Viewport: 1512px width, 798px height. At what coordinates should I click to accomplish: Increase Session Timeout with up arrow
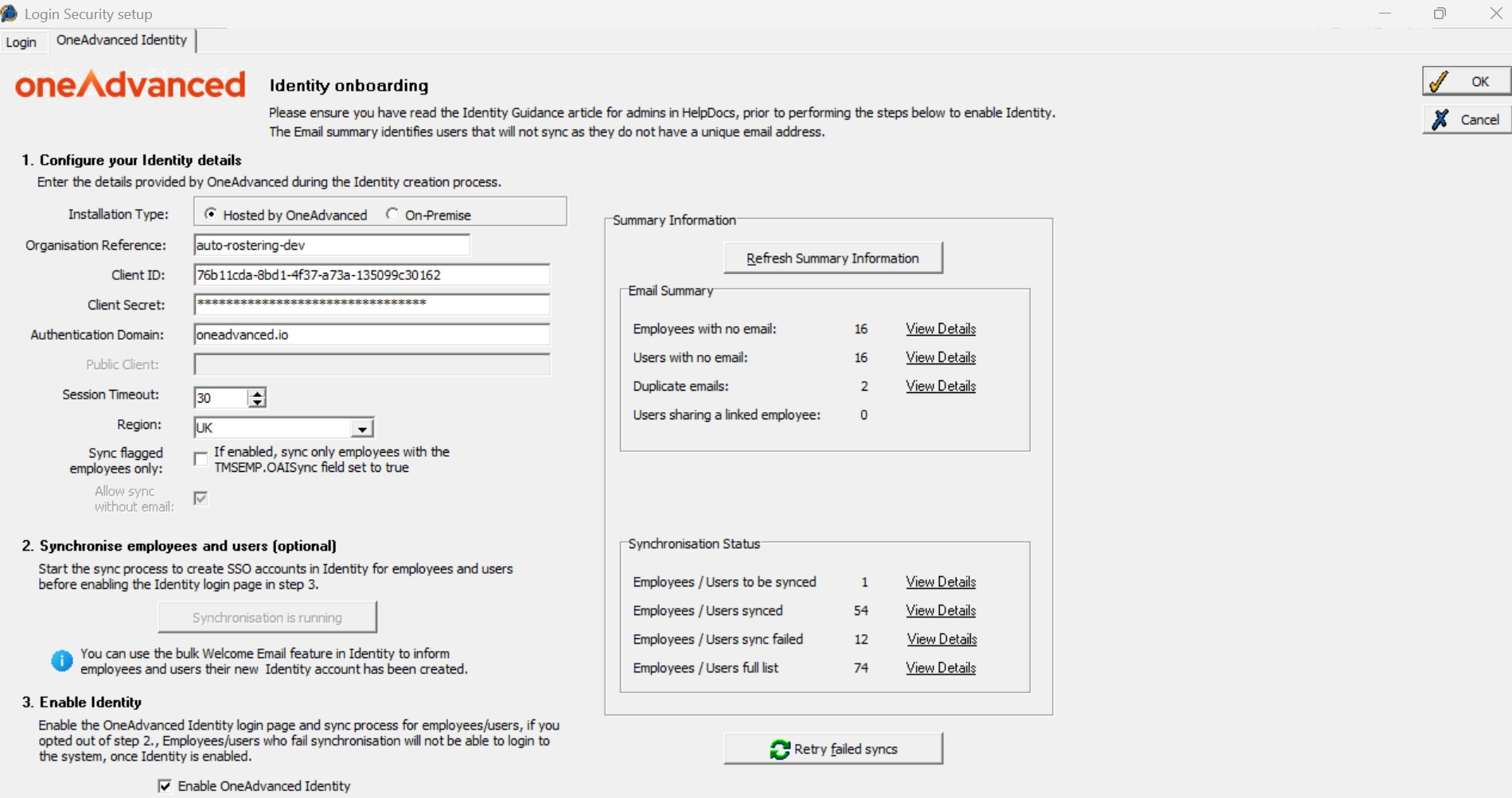pos(257,392)
